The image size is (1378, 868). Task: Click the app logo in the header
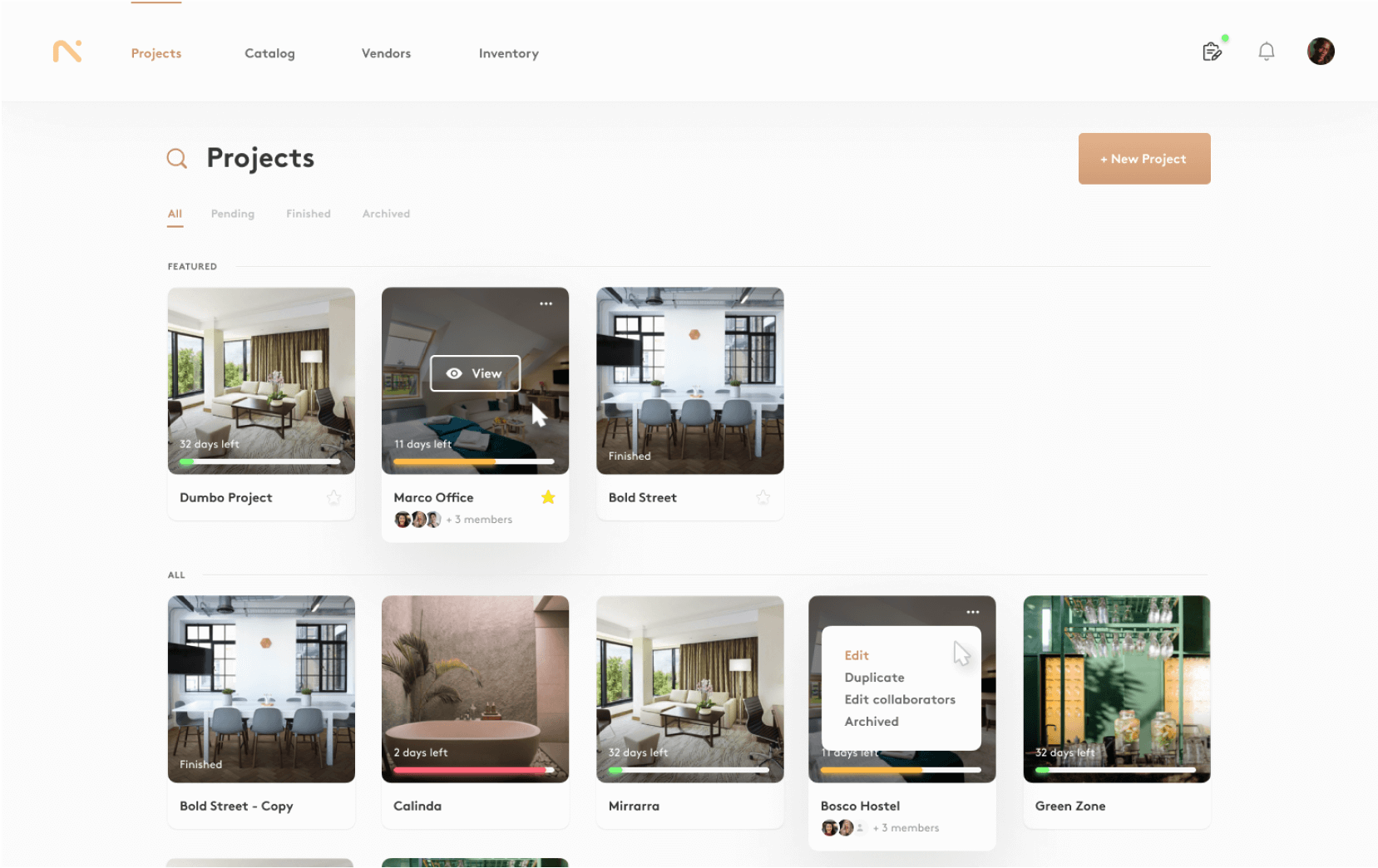pos(67,52)
